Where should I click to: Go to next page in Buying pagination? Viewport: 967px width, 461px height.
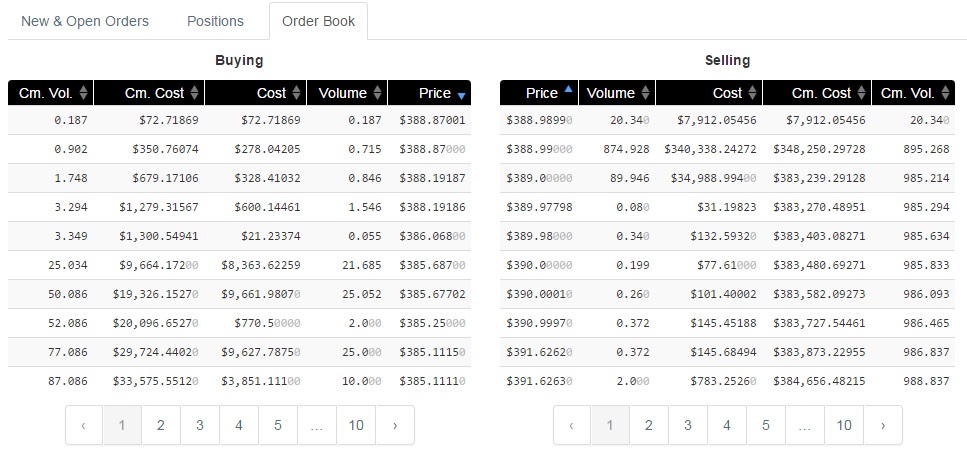(x=395, y=425)
